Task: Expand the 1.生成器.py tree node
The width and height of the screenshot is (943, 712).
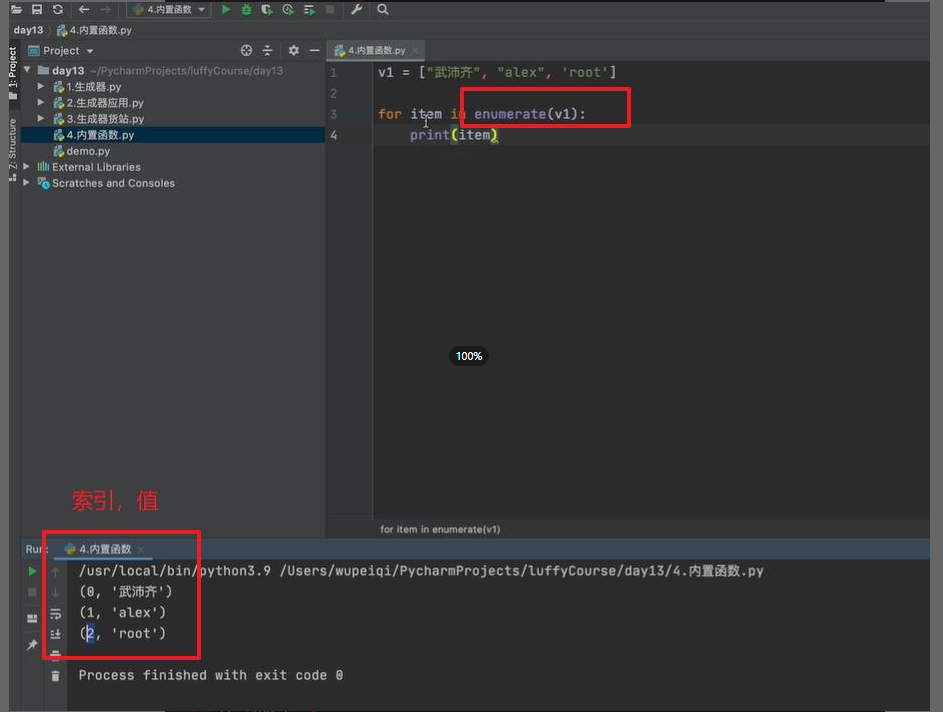Action: [41, 87]
